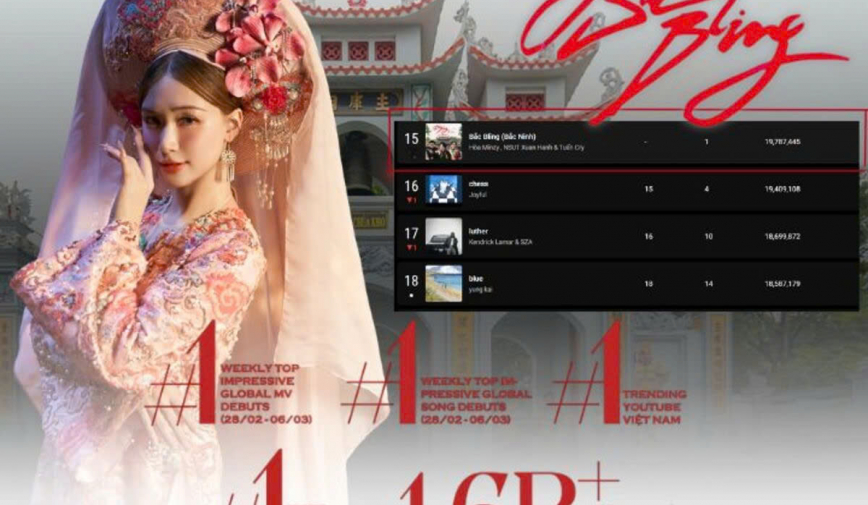The image size is (868, 505).
Task: Click the view count 18,587,179
Action: point(782,284)
